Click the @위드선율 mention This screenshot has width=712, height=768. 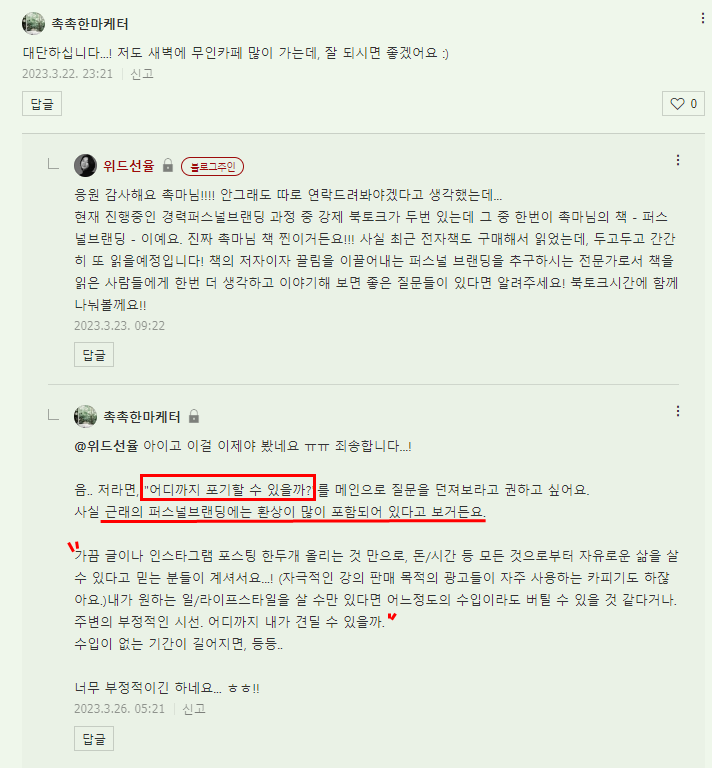click(106, 446)
